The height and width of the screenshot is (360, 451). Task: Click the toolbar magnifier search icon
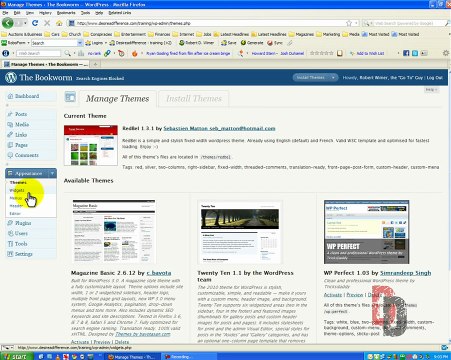click(67, 53)
